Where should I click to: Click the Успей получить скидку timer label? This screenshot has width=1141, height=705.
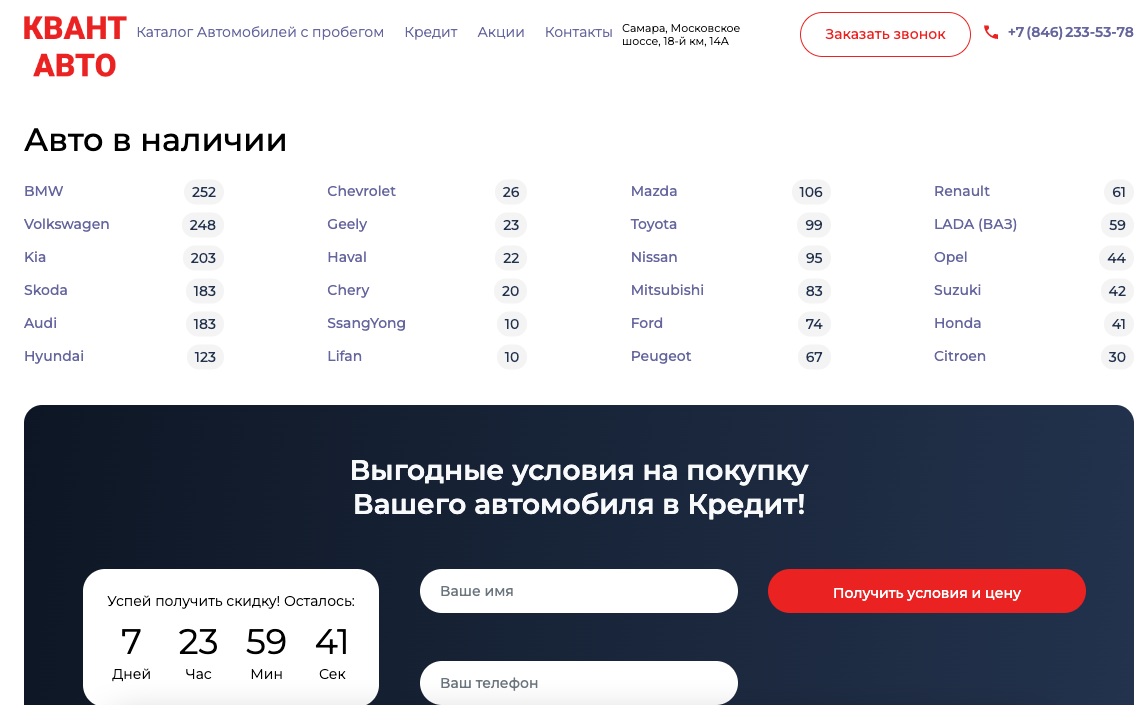pos(231,601)
